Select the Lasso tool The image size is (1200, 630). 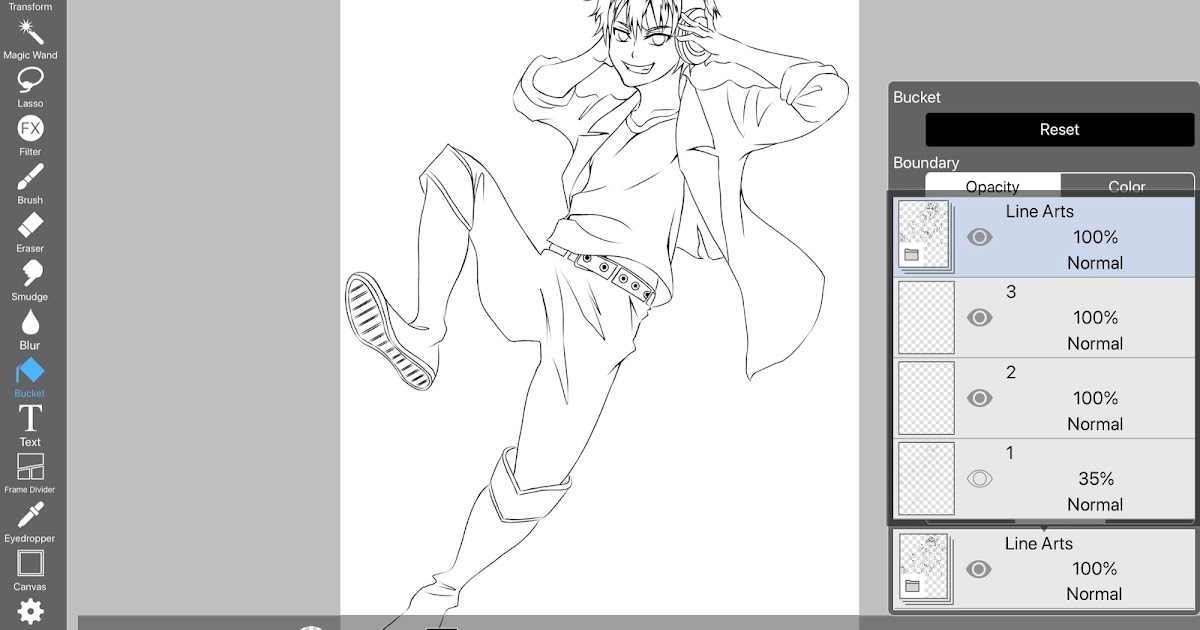click(30, 82)
